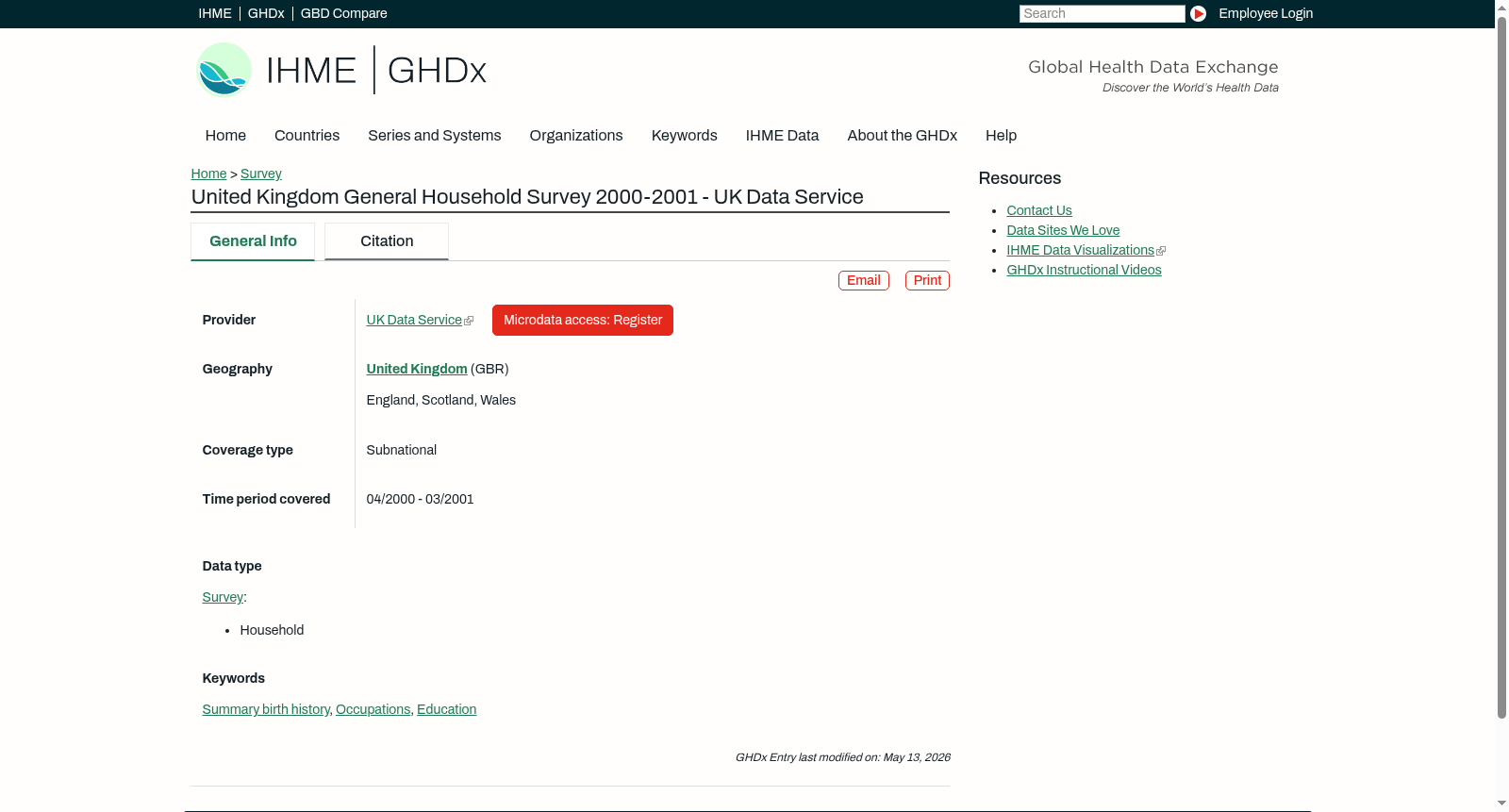Click the England, Scotland, Wales text
The height and width of the screenshot is (812, 1509).
441,400
